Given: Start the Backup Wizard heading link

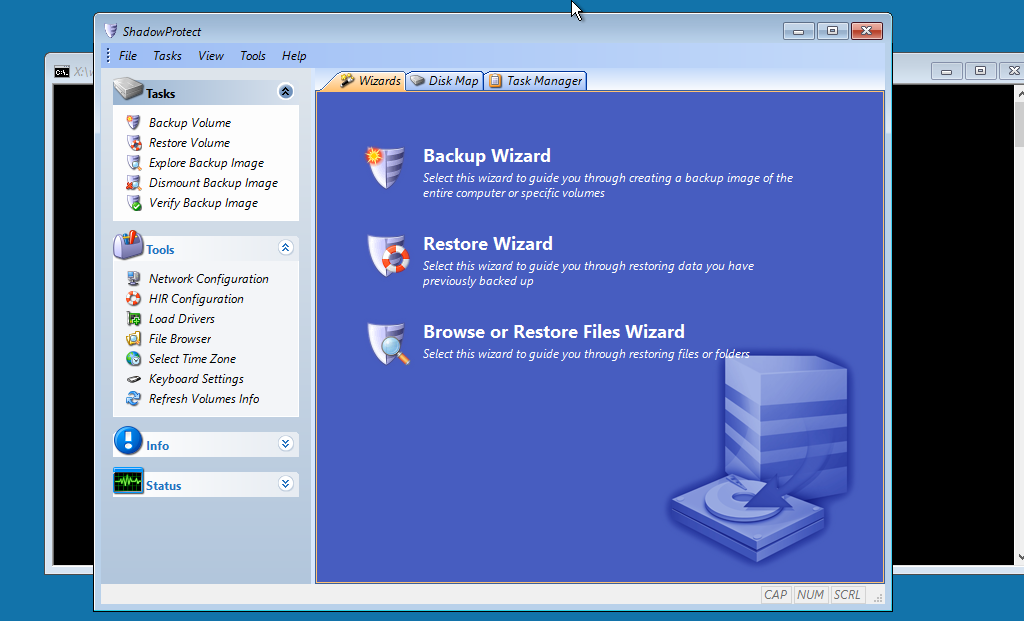Looking at the screenshot, I should 487,156.
